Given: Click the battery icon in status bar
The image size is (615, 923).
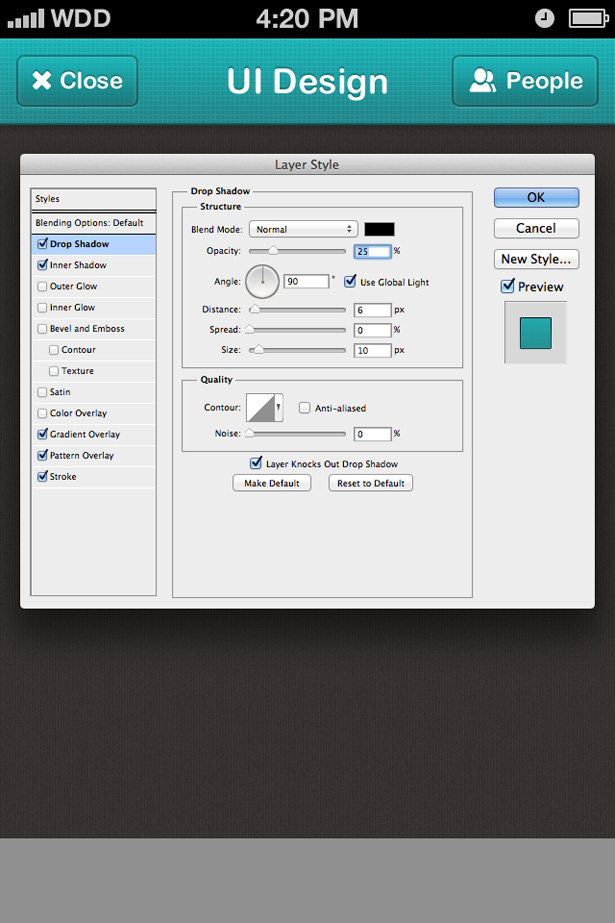Looking at the screenshot, I should (587, 18).
